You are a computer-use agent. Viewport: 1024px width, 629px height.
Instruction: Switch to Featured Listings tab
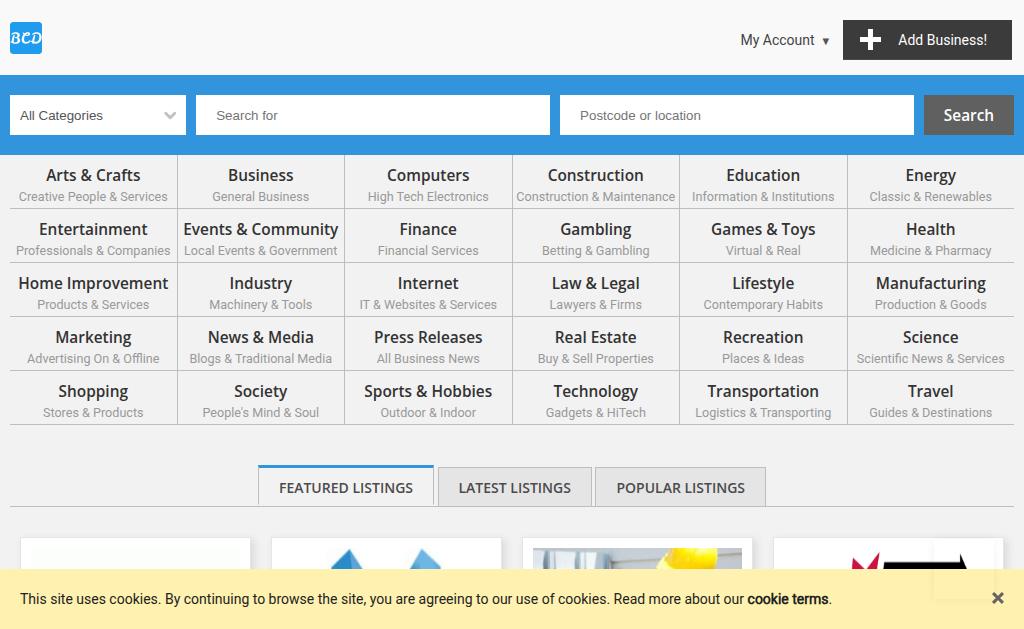(x=346, y=487)
